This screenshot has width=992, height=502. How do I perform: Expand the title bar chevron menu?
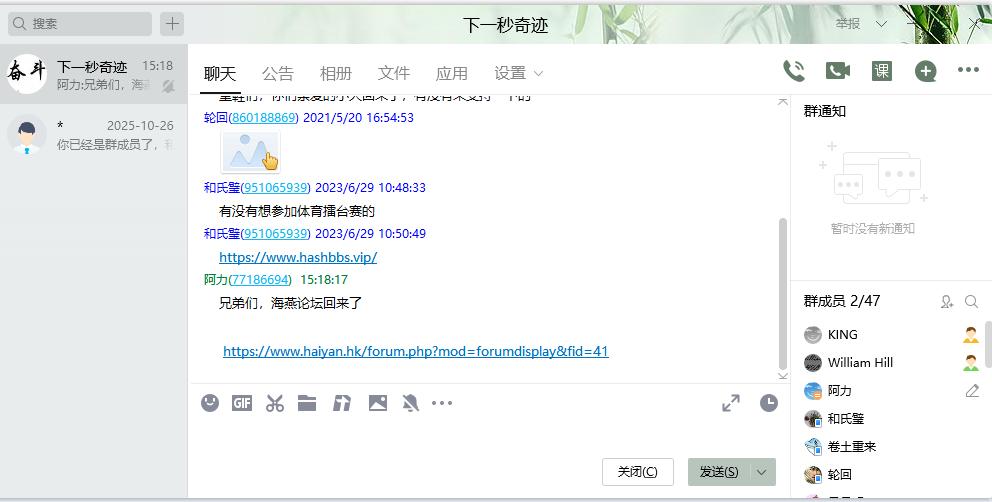pyautogui.click(x=881, y=23)
